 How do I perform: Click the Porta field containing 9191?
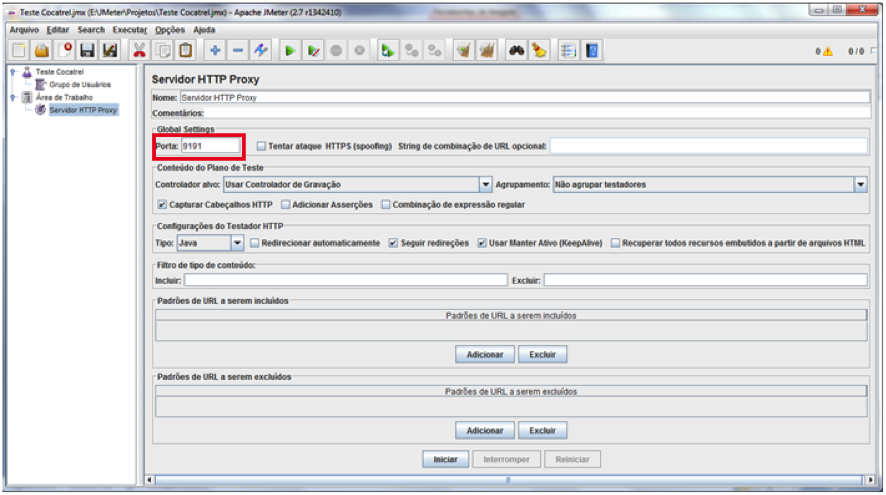click(x=210, y=146)
